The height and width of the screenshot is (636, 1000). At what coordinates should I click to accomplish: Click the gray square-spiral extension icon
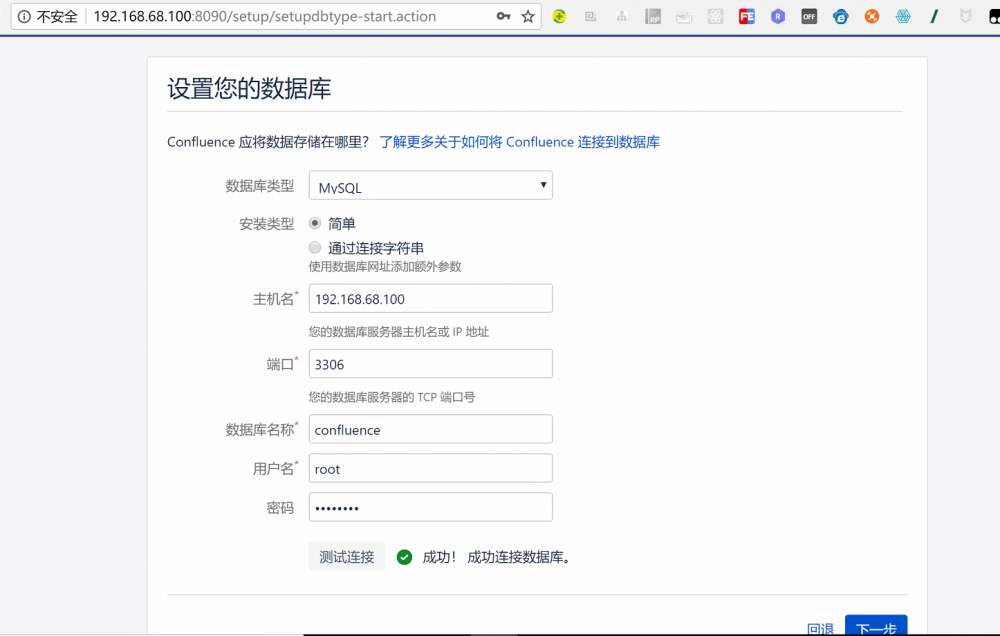tap(591, 17)
